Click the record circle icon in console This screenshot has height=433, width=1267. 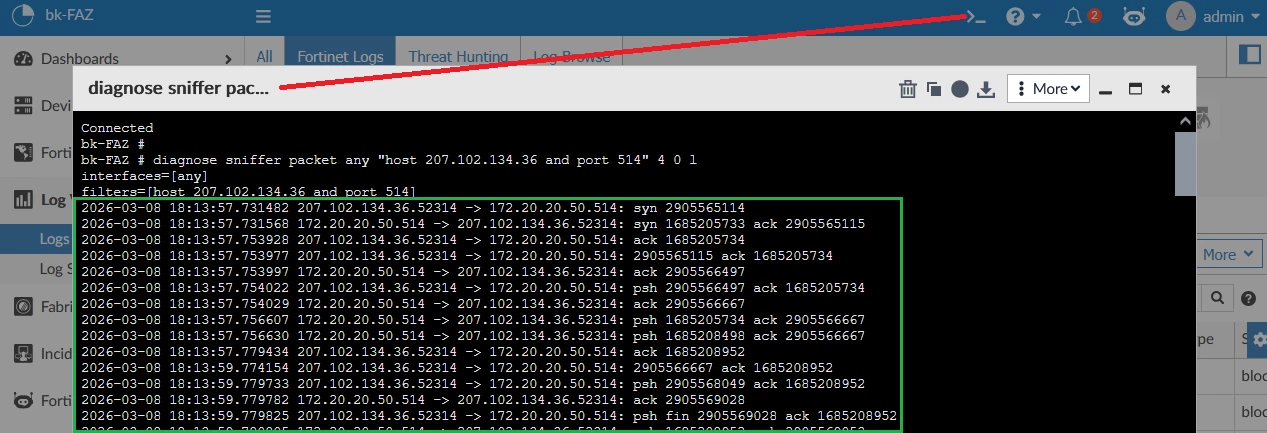pos(960,89)
